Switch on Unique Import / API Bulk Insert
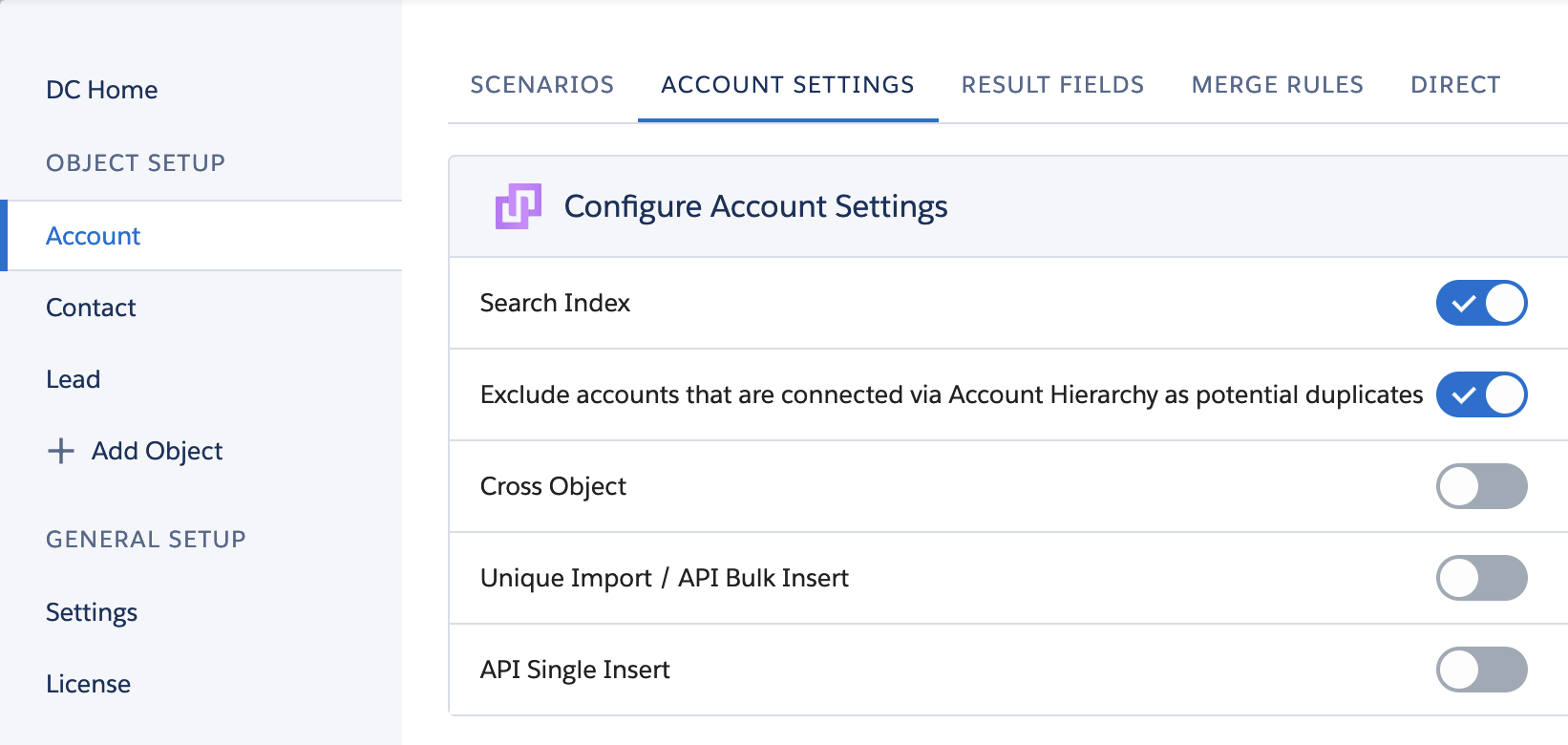The image size is (1568, 745). tap(1481, 578)
